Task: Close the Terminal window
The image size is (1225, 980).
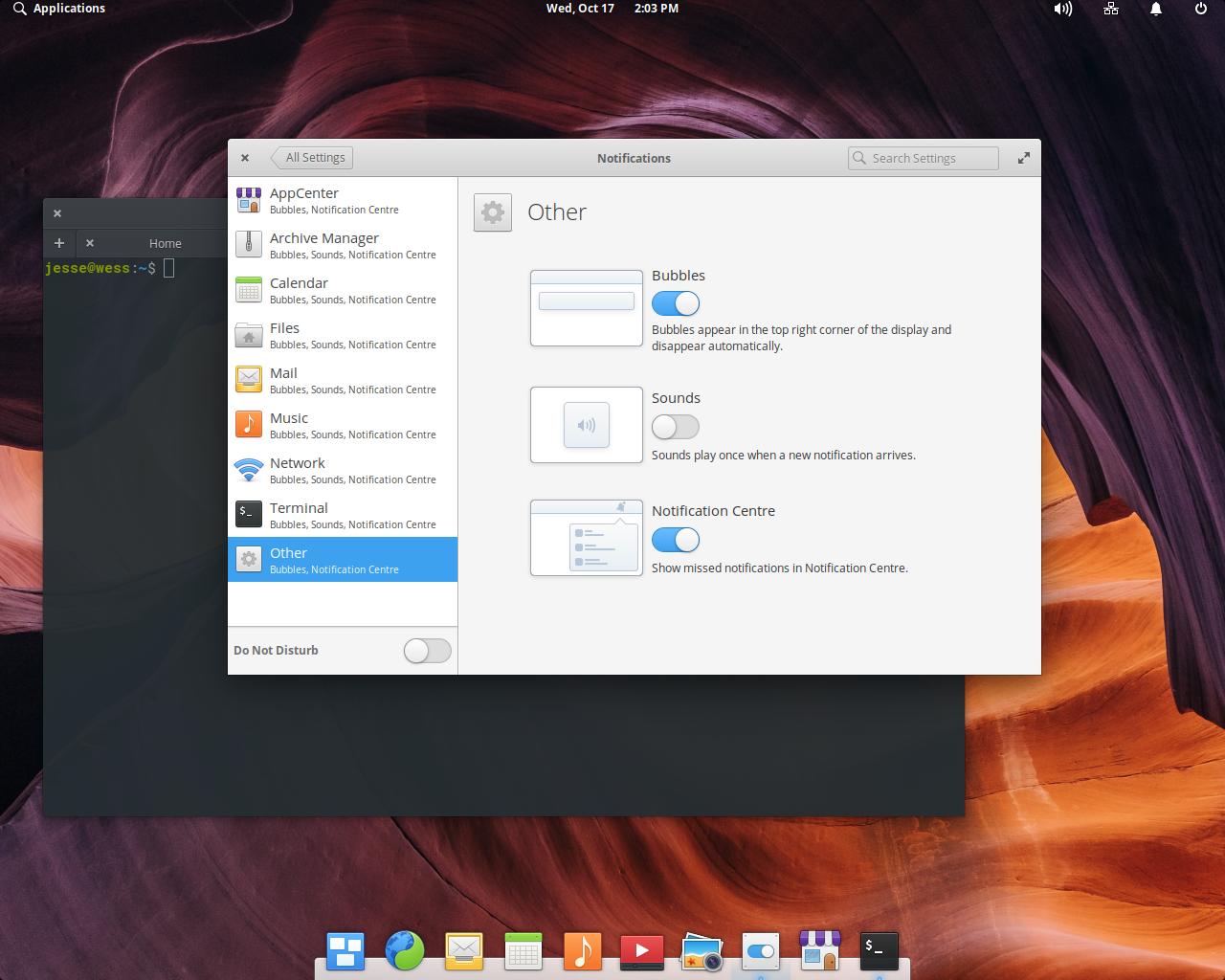Action: coord(57,213)
